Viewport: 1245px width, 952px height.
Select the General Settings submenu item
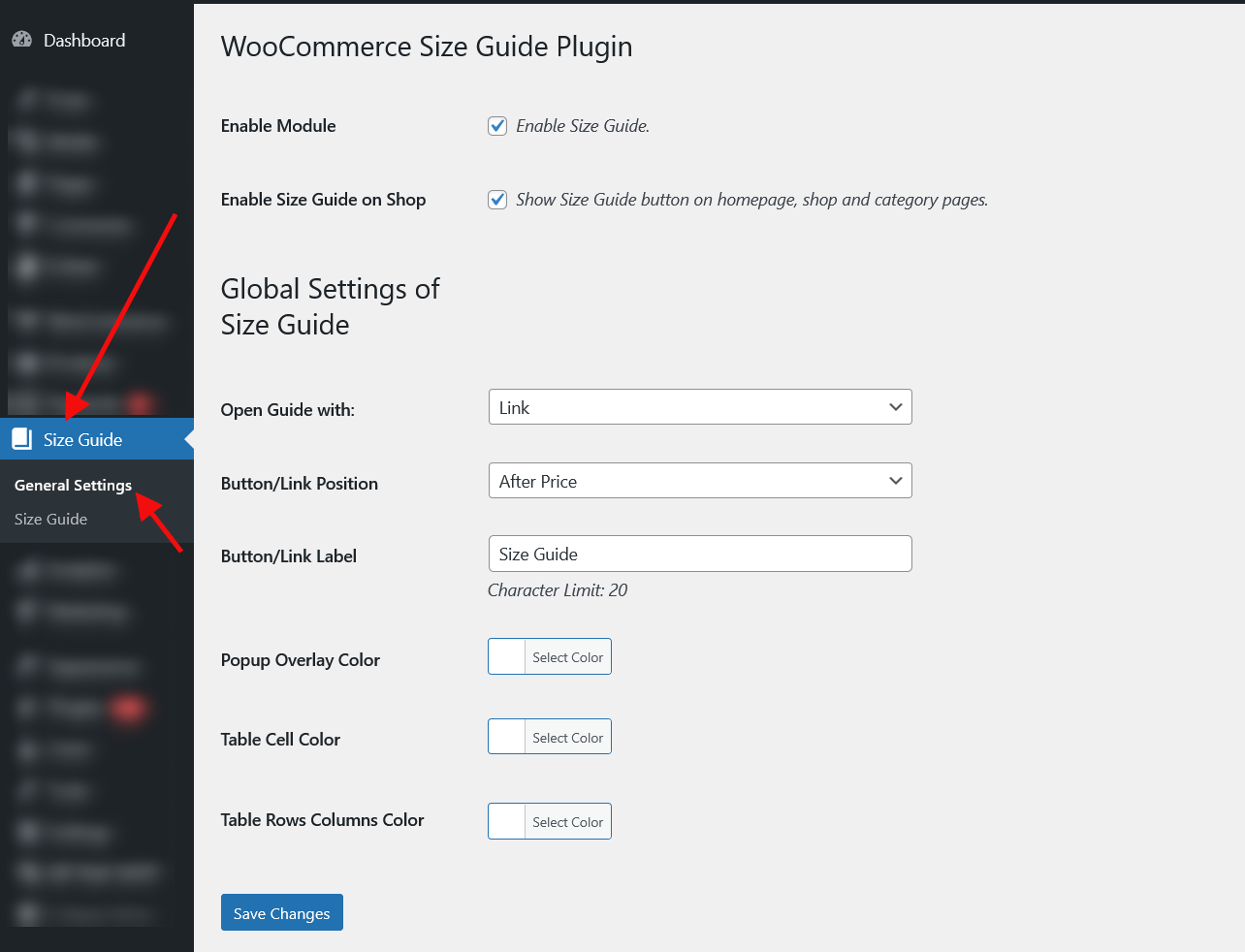coord(73,486)
